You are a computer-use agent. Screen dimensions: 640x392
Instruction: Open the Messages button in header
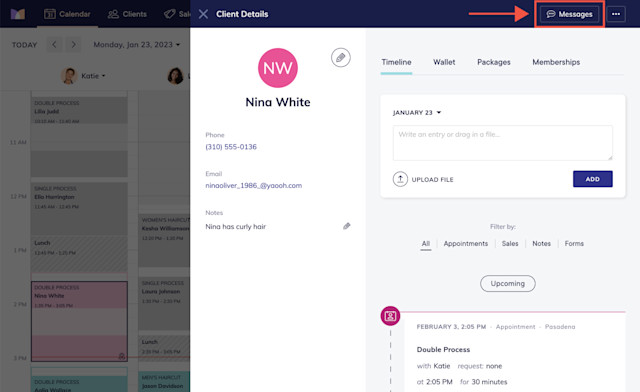pos(569,14)
